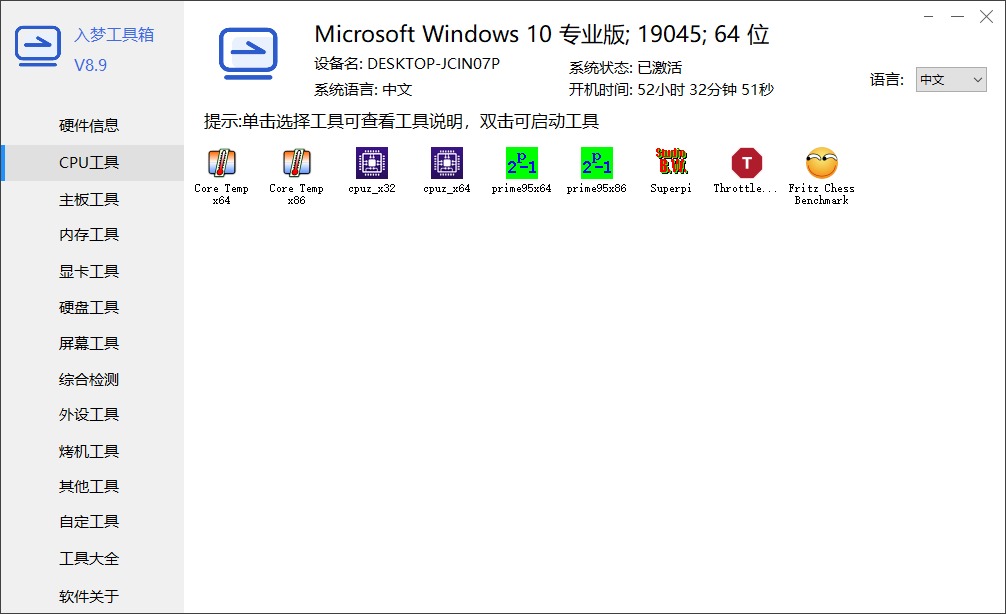The image size is (1006, 614).
Task: Choose the cpuz_x64 tool icon
Action: click(x=447, y=163)
